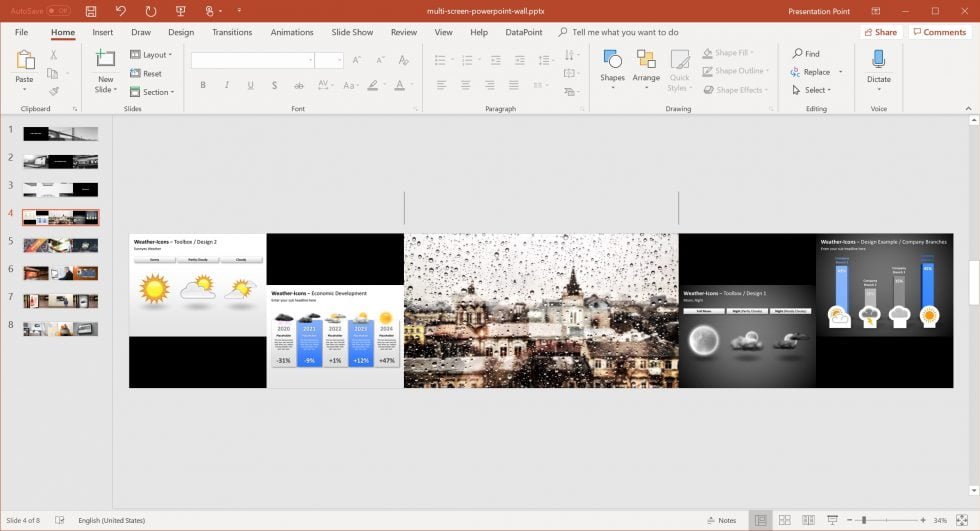Start Slide Show from status bar icon
This screenshot has height=531, width=980.
[830, 520]
